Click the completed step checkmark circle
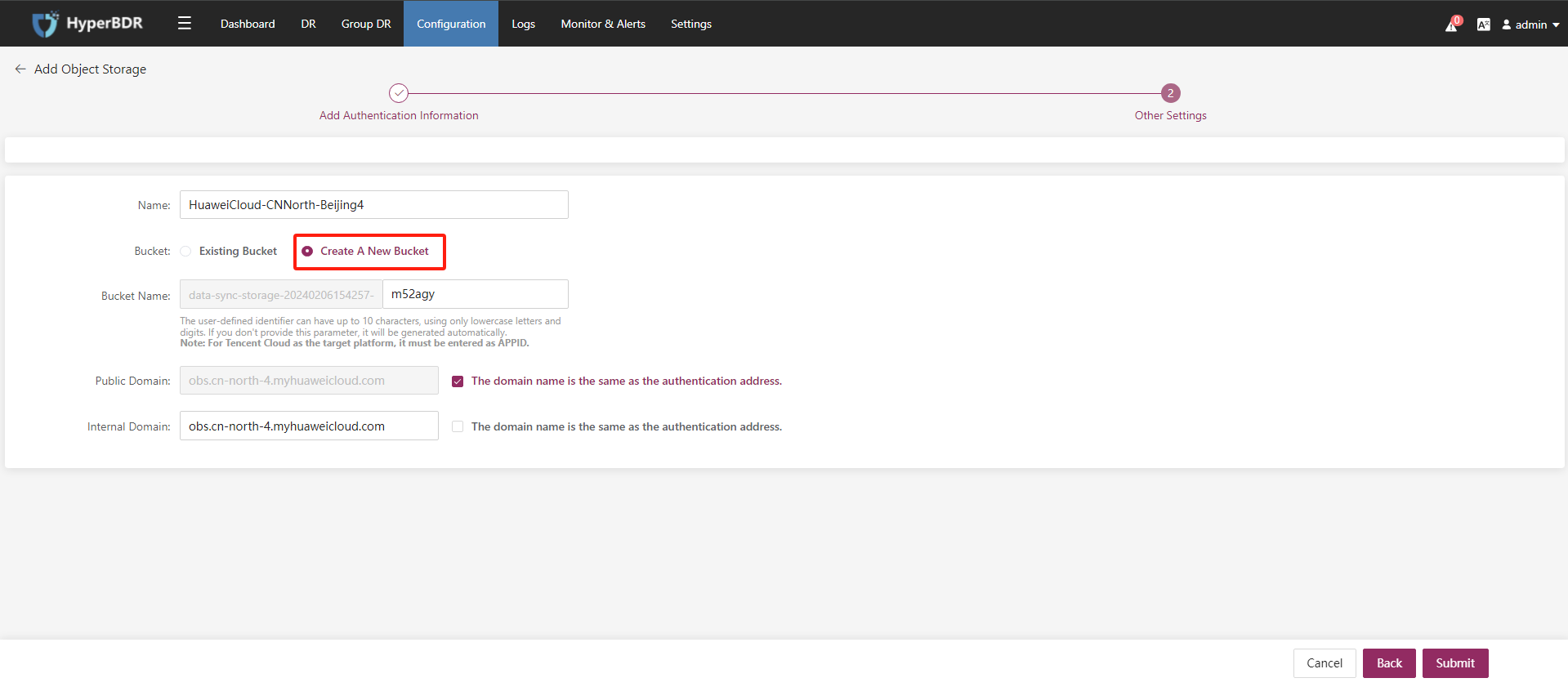This screenshot has height=687, width=1568. click(x=399, y=93)
